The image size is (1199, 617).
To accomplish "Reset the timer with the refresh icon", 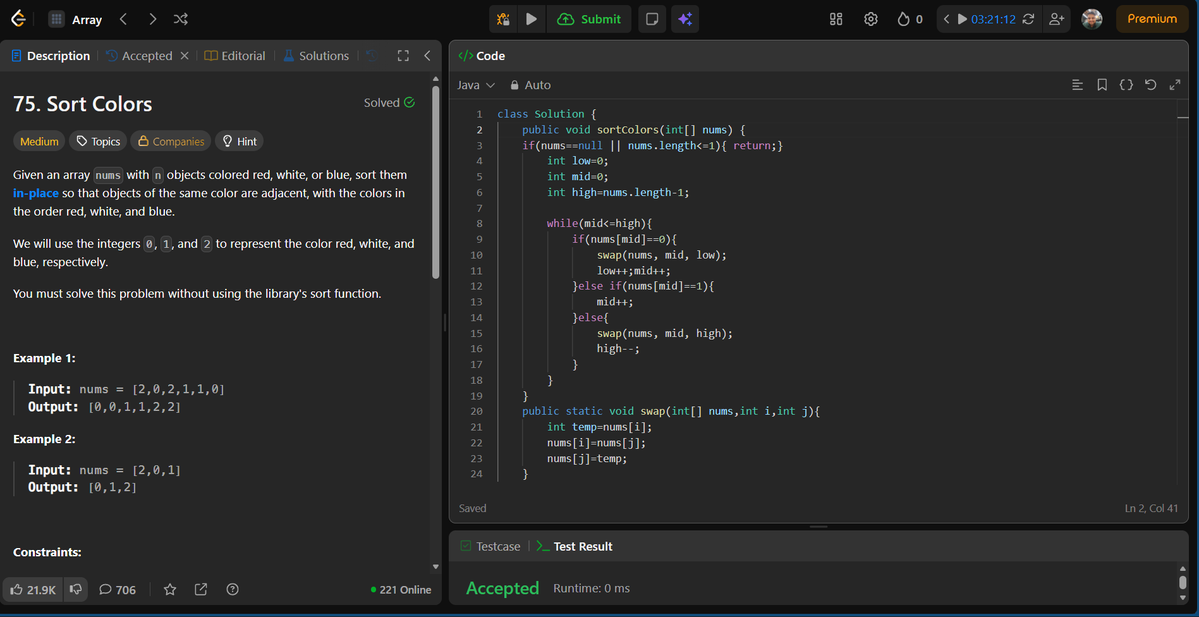I will tap(1028, 19).
